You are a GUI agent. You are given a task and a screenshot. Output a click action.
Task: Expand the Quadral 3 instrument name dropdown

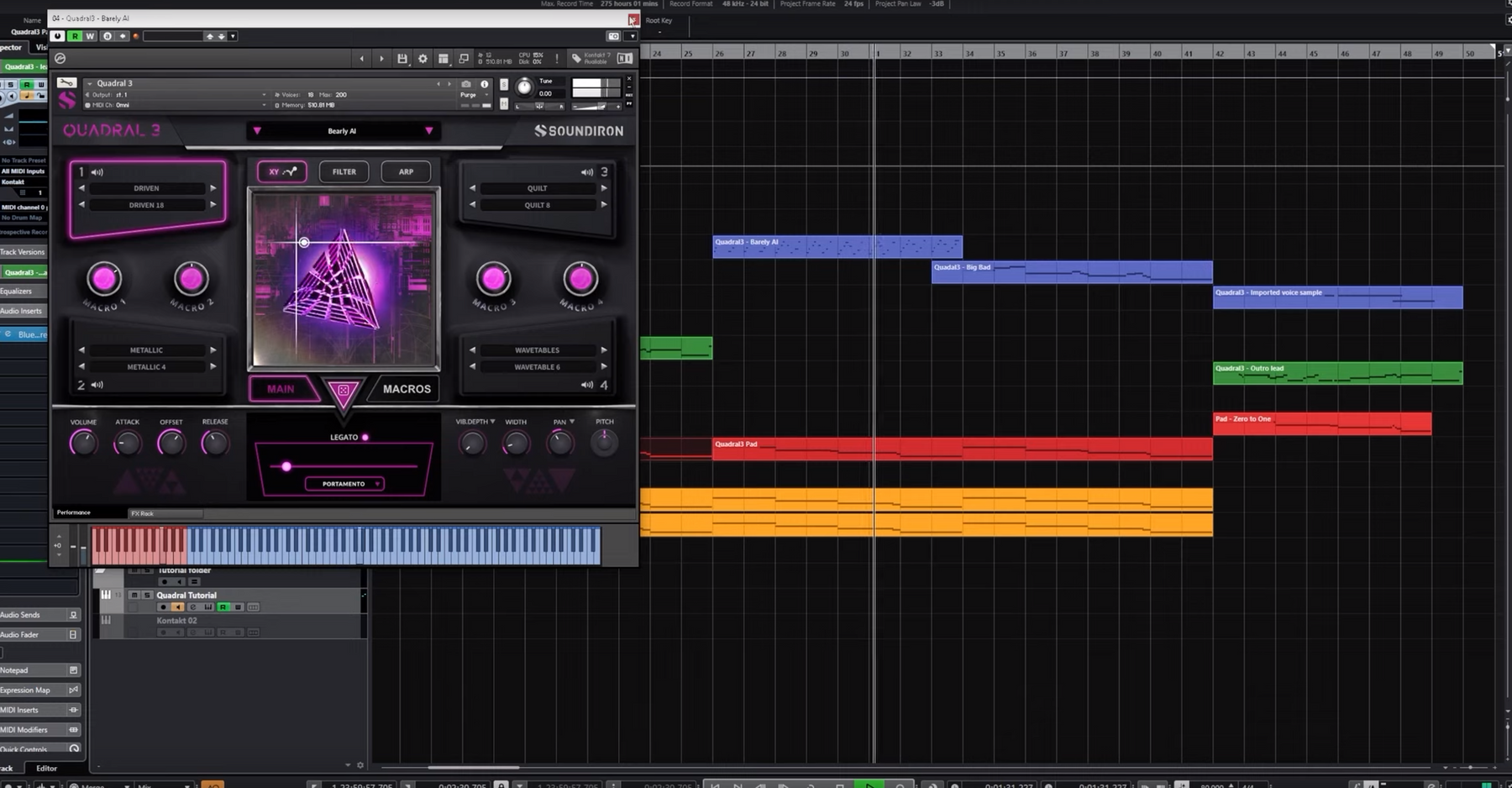[x=90, y=84]
